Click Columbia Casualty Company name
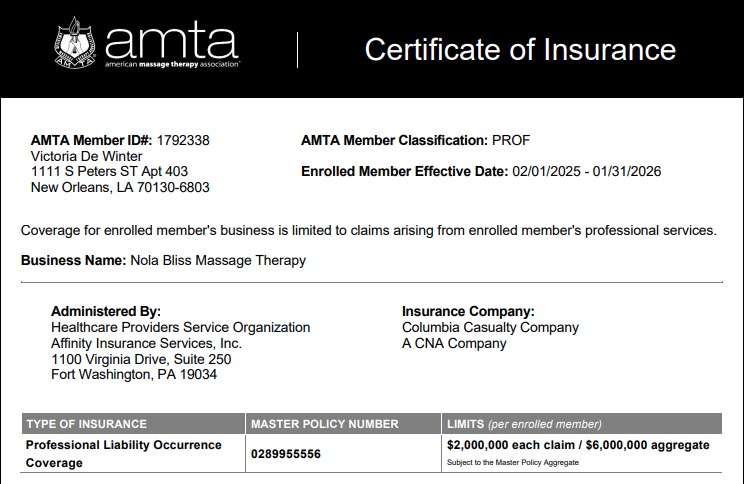The image size is (744, 484). pos(490,327)
